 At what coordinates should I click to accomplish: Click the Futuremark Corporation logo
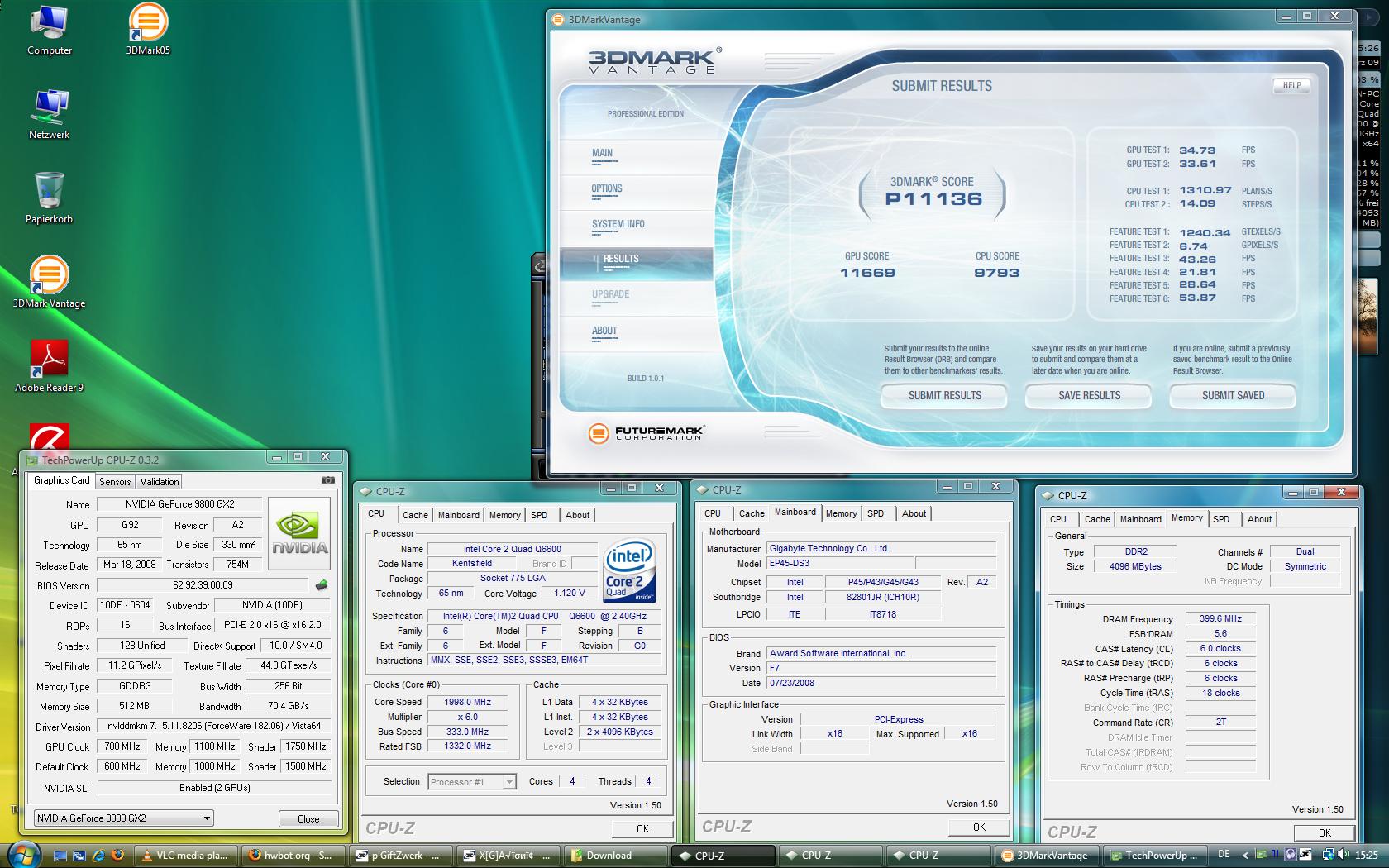(x=645, y=432)
